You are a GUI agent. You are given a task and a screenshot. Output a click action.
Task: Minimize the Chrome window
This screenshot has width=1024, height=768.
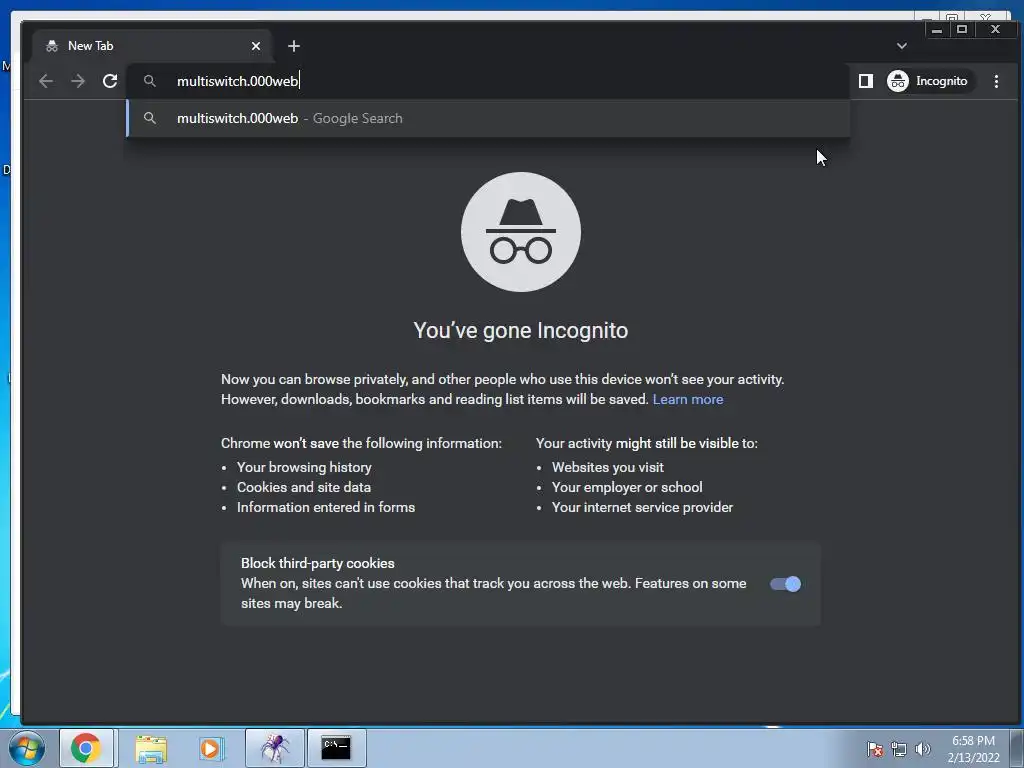click(936, 29)
